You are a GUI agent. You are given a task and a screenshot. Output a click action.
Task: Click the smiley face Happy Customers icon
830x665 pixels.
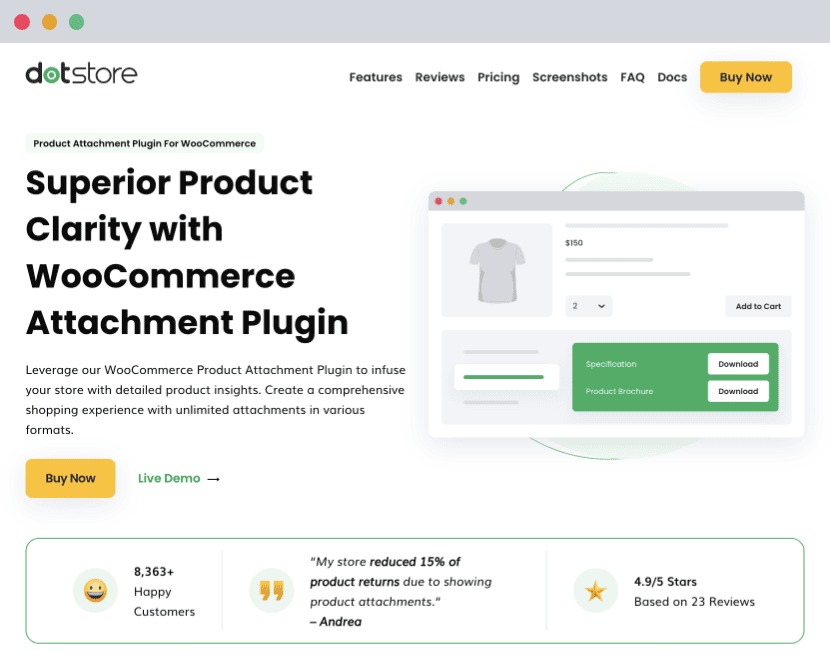click(95, 591)
